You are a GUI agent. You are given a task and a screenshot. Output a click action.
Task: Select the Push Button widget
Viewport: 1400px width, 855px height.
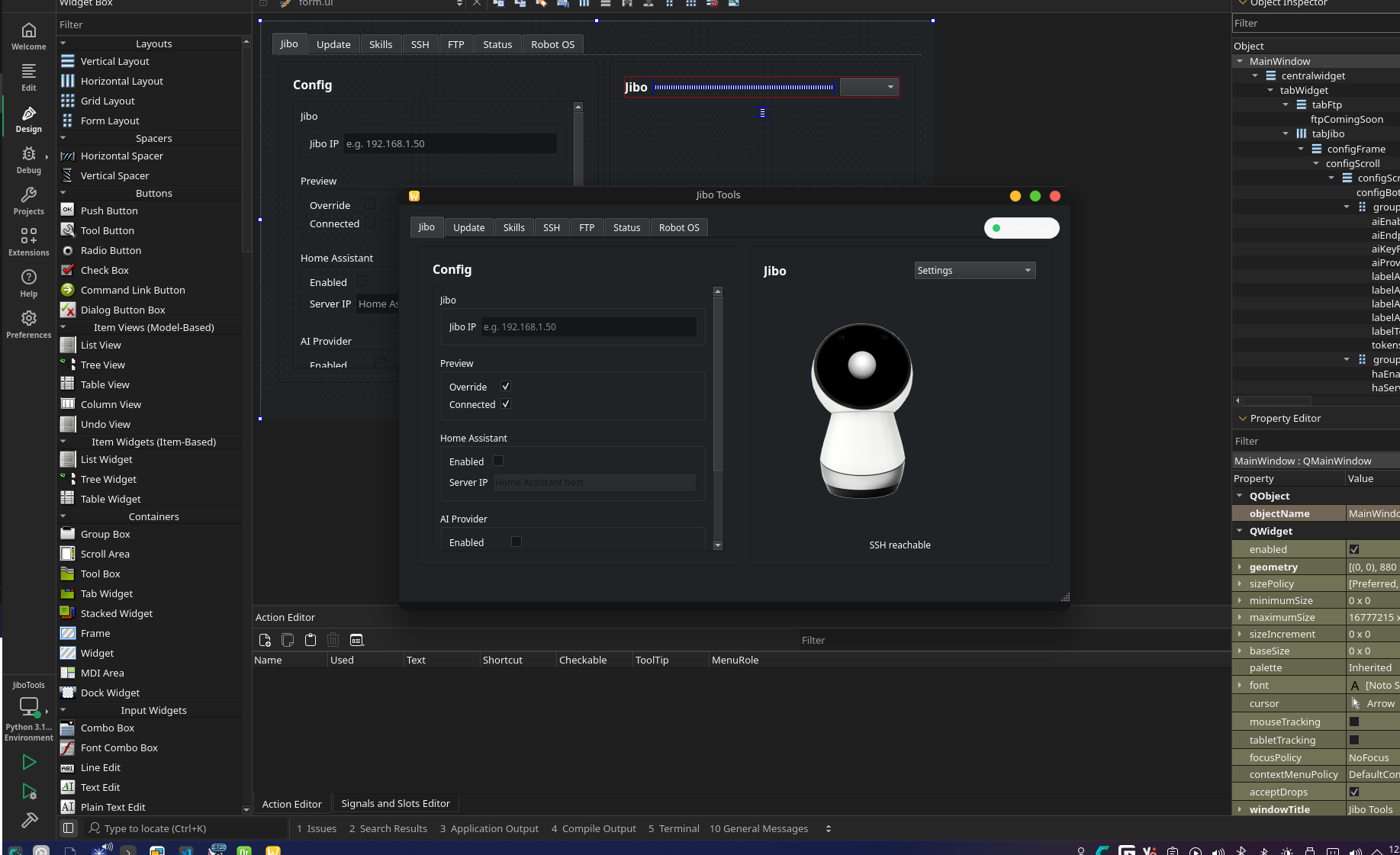[109, 211]
